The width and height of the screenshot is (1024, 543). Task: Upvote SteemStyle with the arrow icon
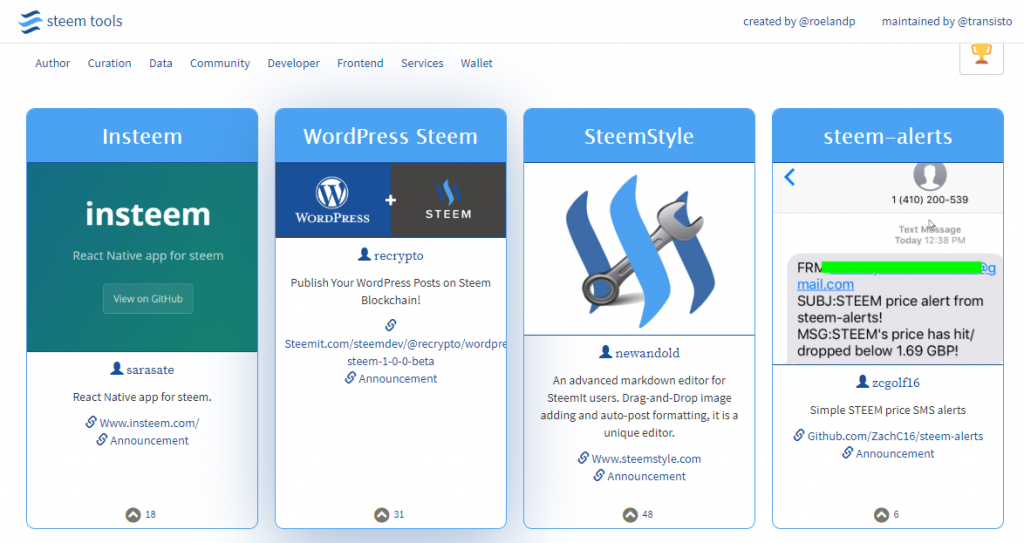pyautogui.click(x=630, y=515)
